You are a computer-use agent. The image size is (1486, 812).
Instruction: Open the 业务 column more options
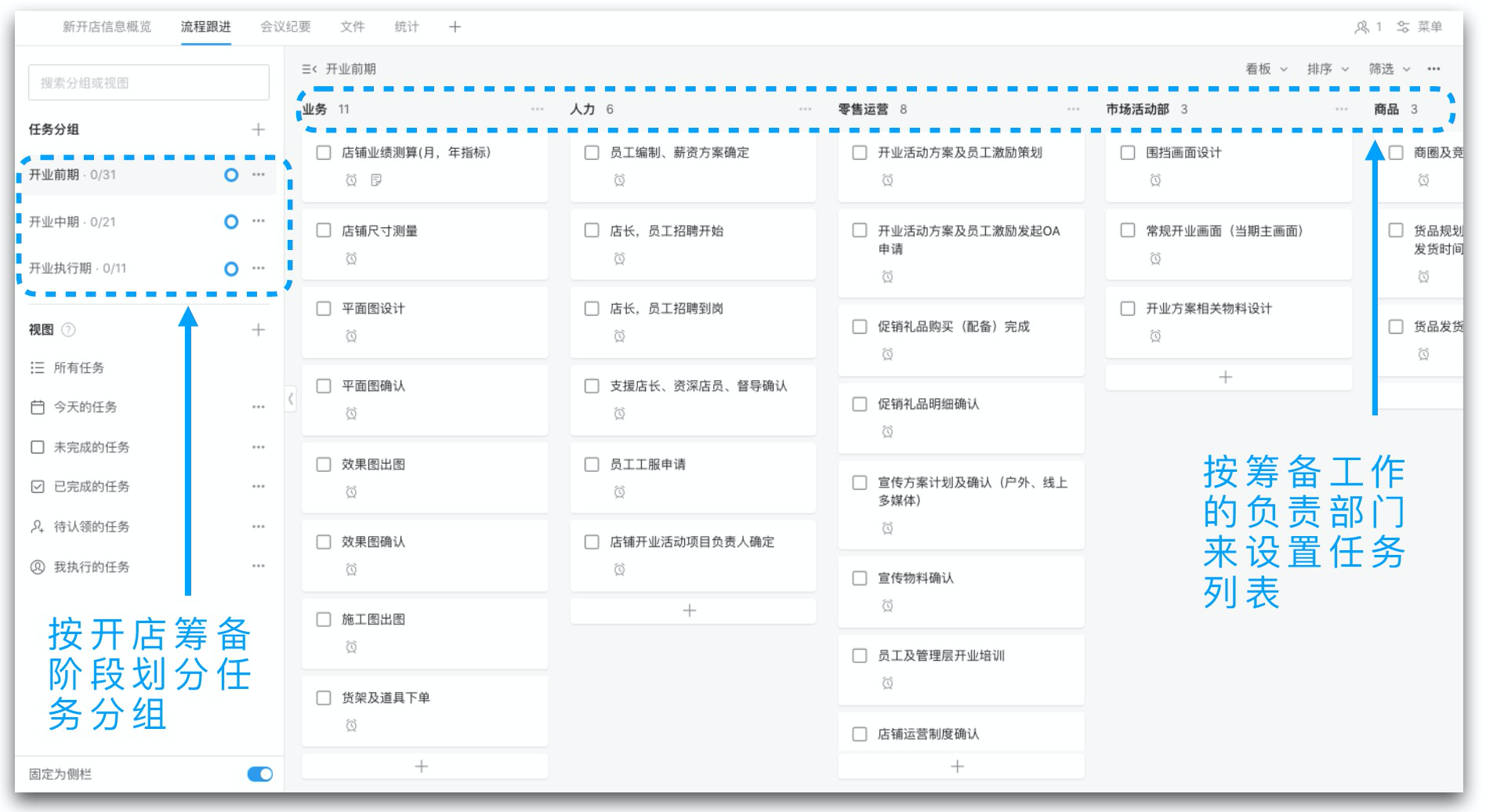point(537,109)
